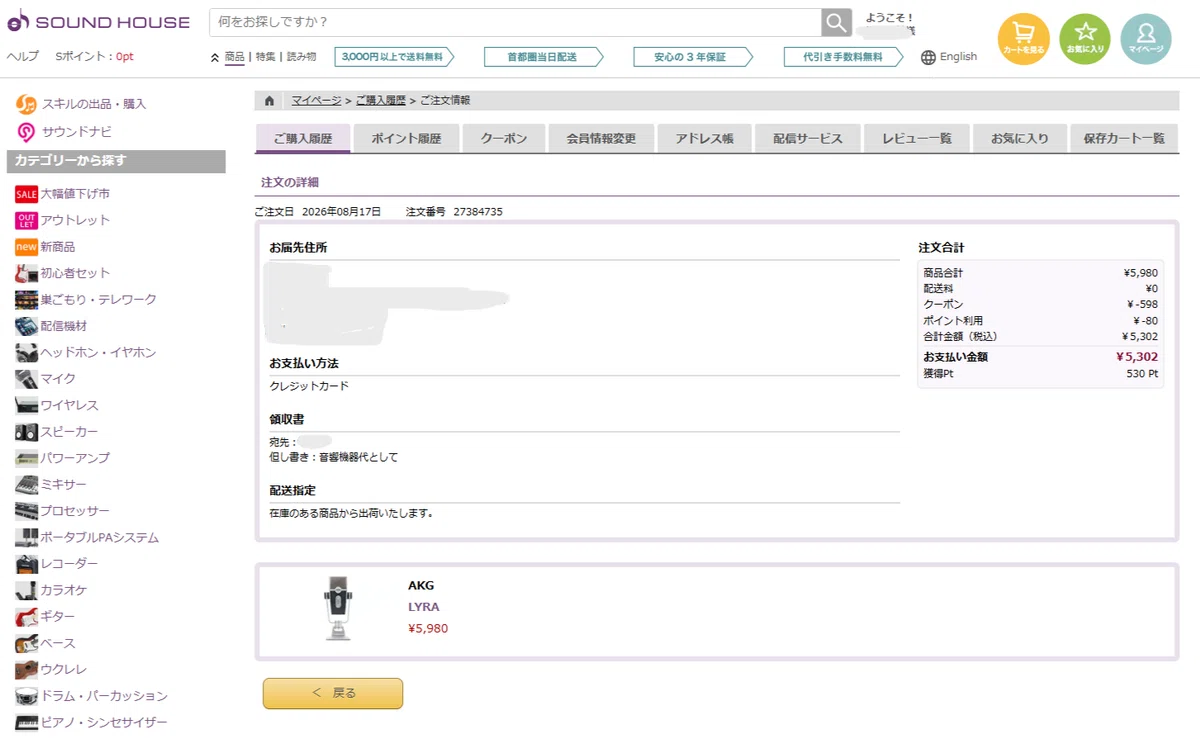This screenshot has width=1200, height=738.
Task: Click the SALE badge for 大幅値下げ市
Action: click(26, 194)
